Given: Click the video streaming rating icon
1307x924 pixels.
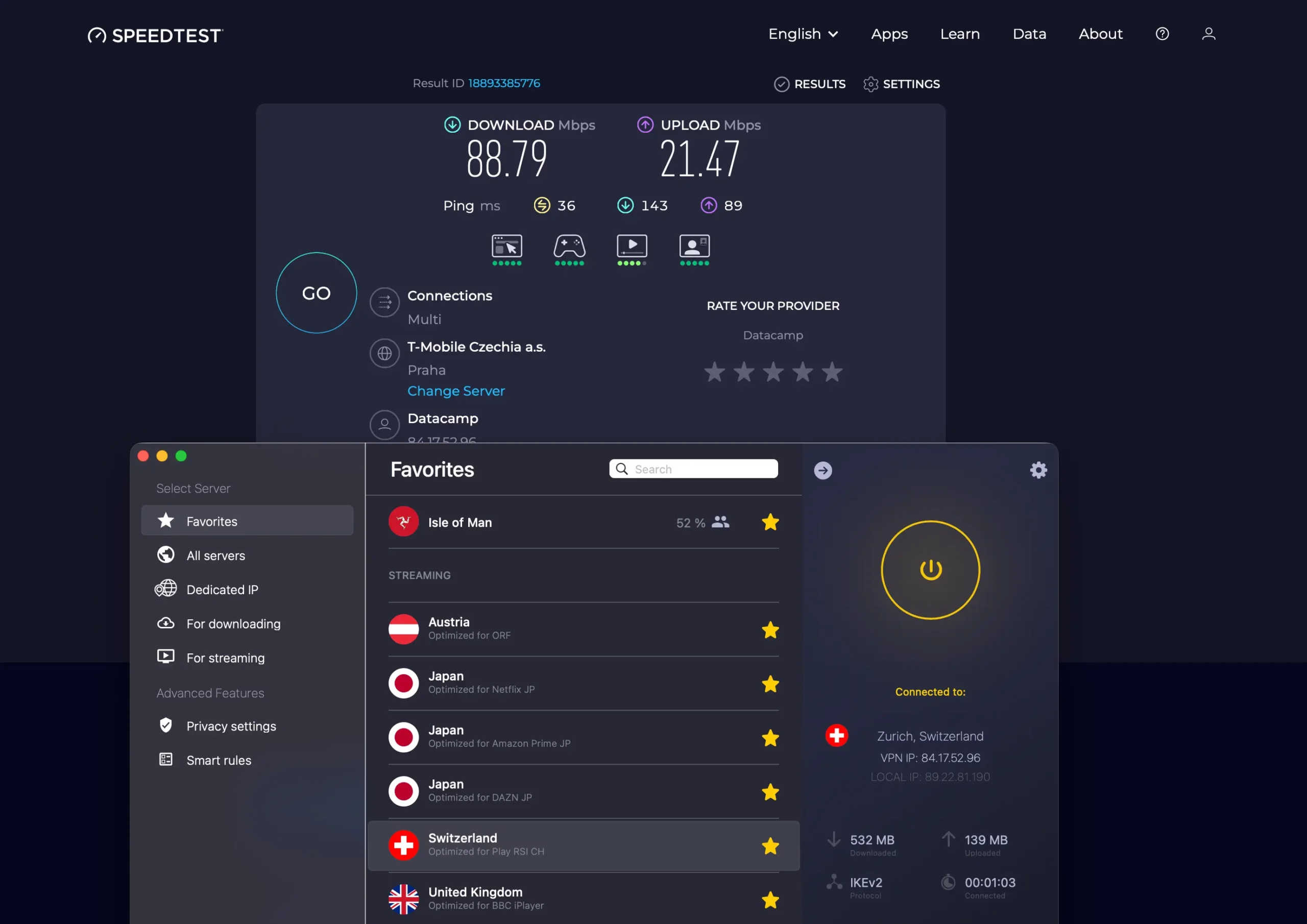Looking at the screenshot, I should coord(632,247).
